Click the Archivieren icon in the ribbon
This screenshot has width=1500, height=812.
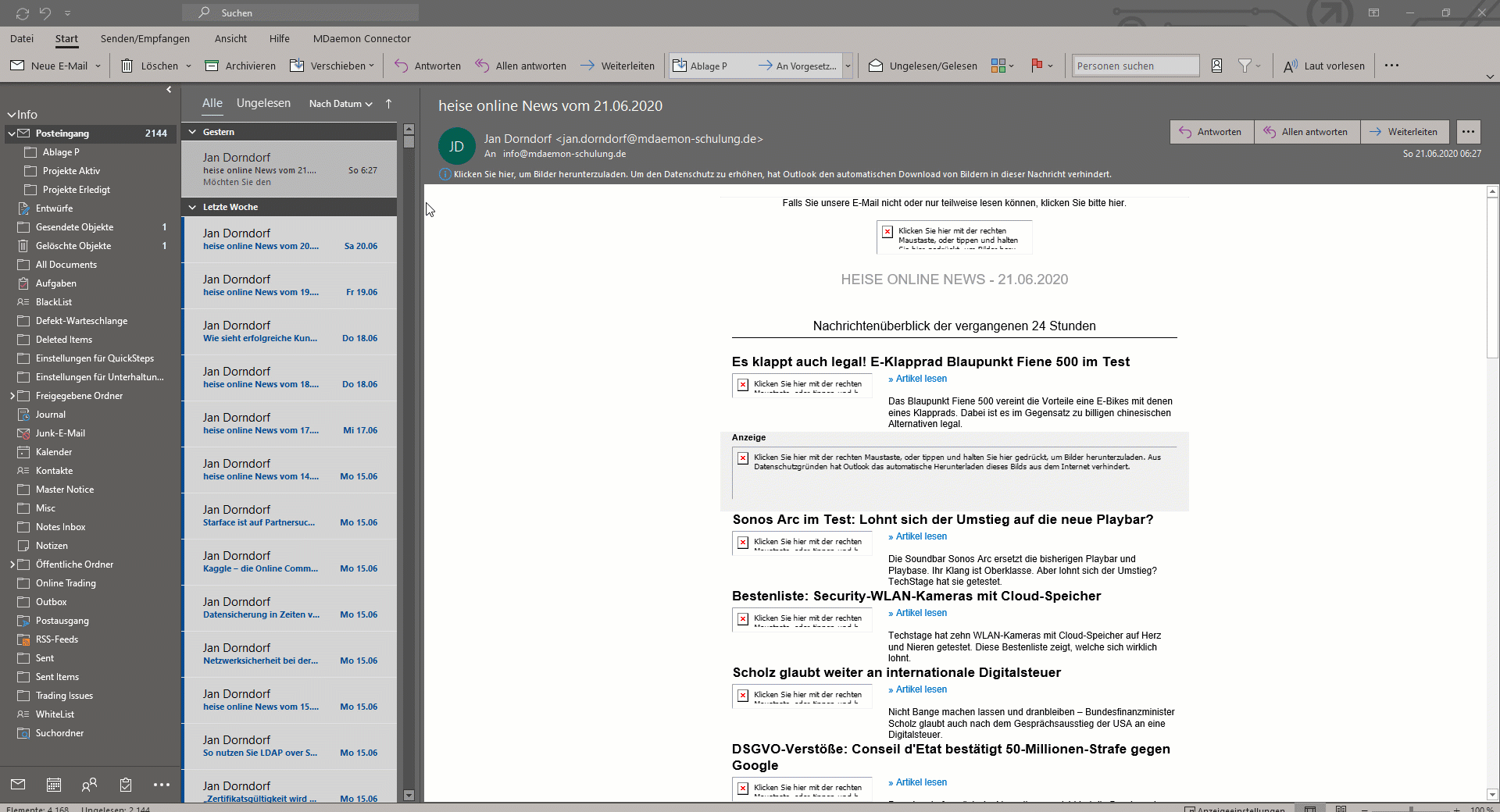[x=212, y=66]
